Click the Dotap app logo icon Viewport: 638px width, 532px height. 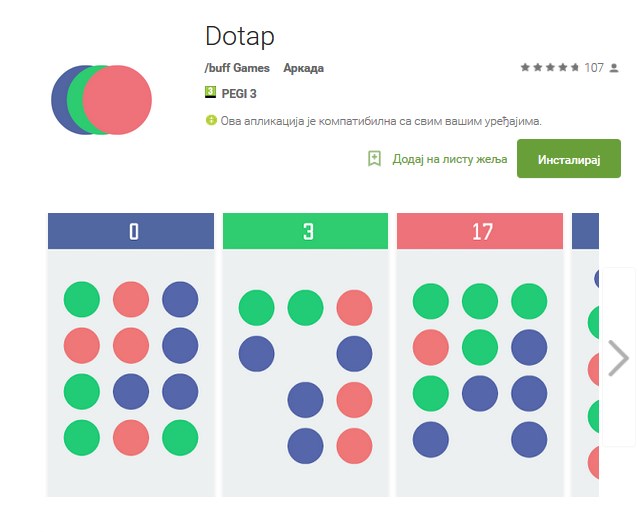[x=101, y=100]
